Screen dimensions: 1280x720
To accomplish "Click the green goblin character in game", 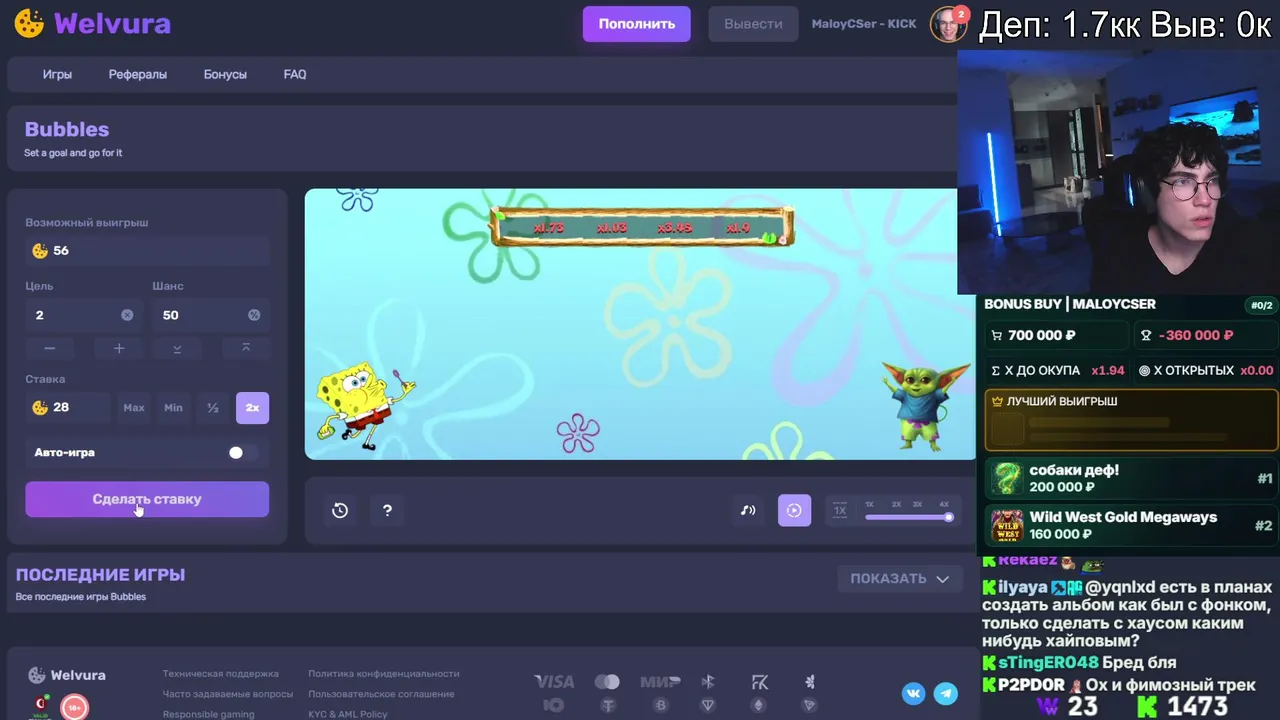I will pyautogui.click(x=924, y=404).
